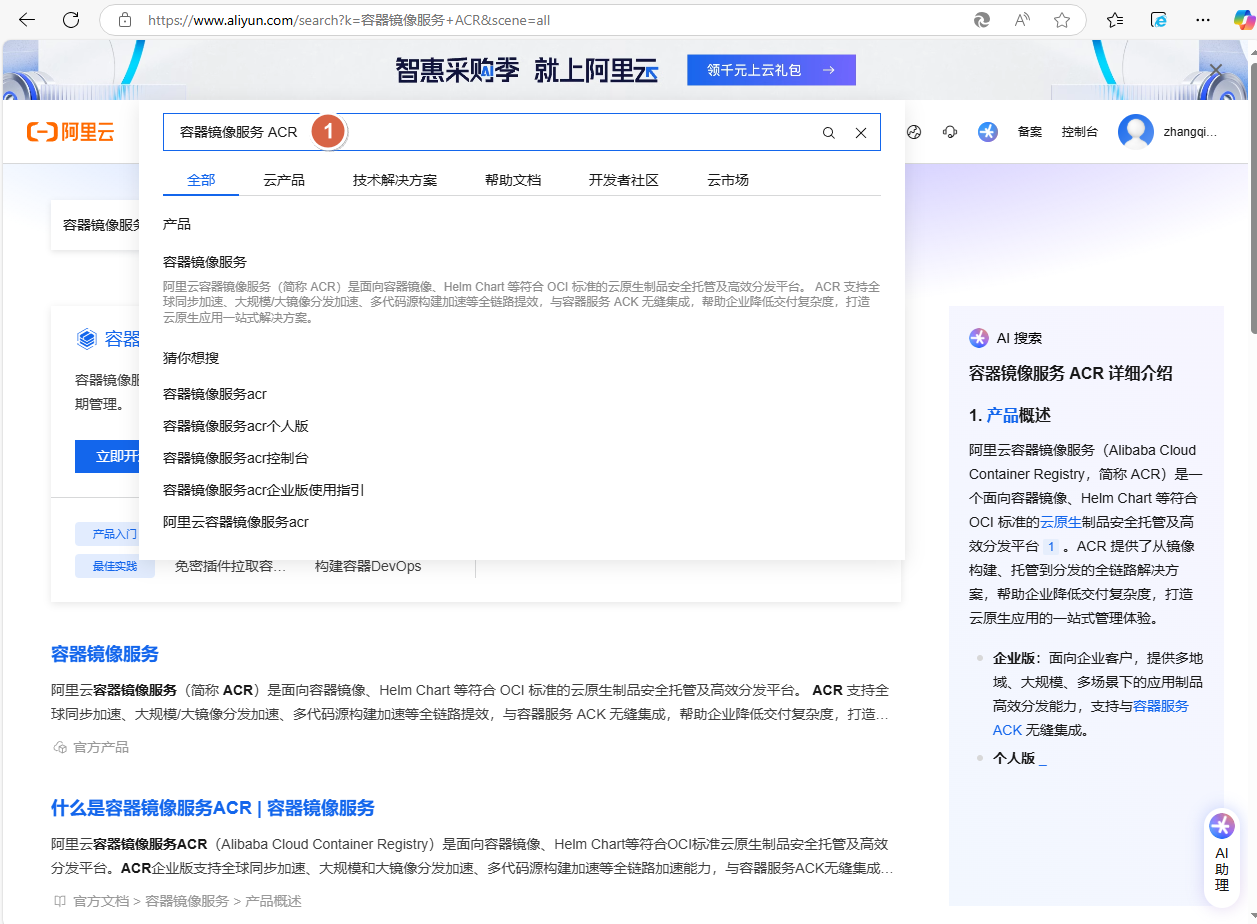Click the 云原生 link in AI summary
Viewport: 1257px width, 924px height.
tap(1061, 522)
